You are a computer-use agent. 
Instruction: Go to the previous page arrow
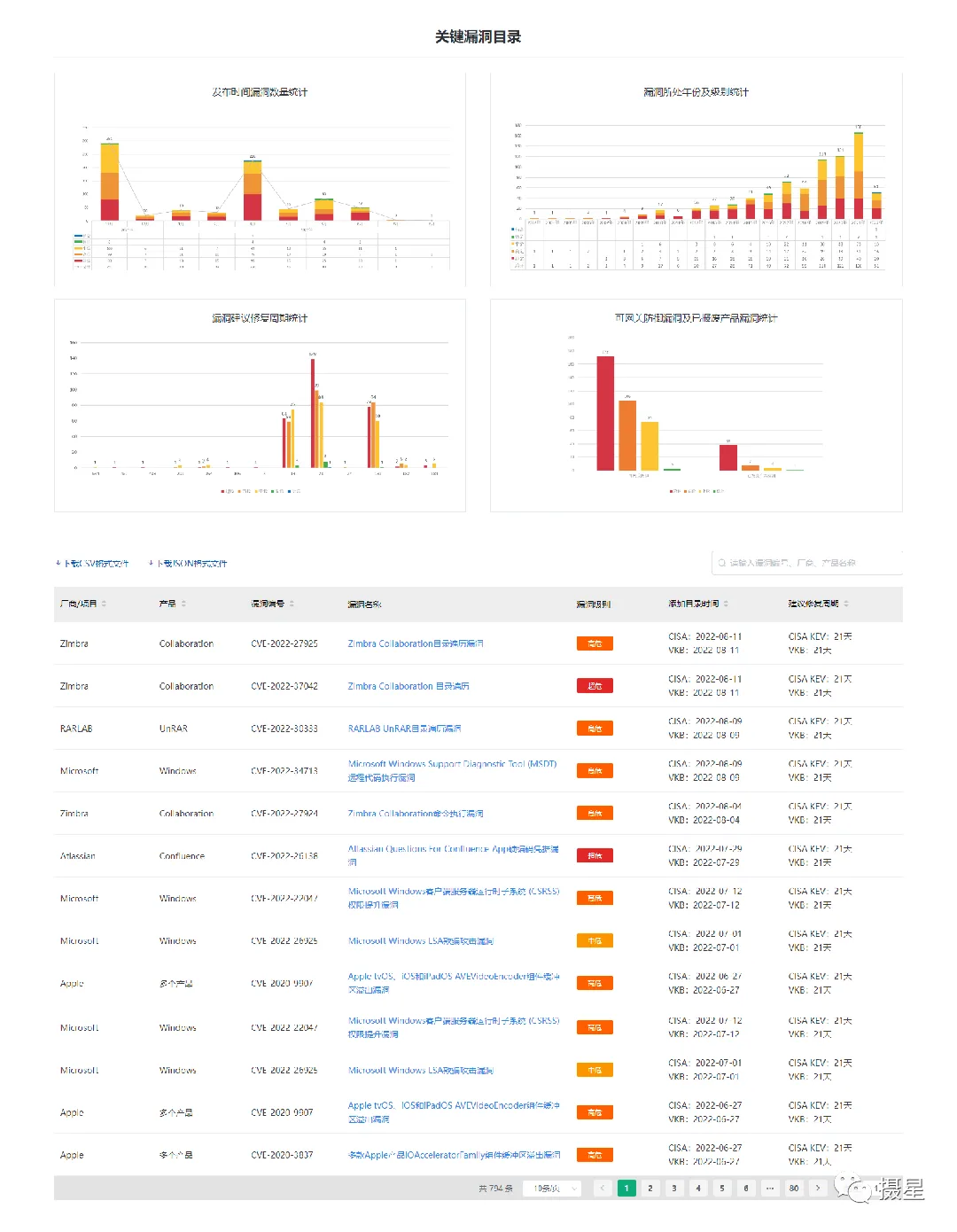click(603, 1189)
